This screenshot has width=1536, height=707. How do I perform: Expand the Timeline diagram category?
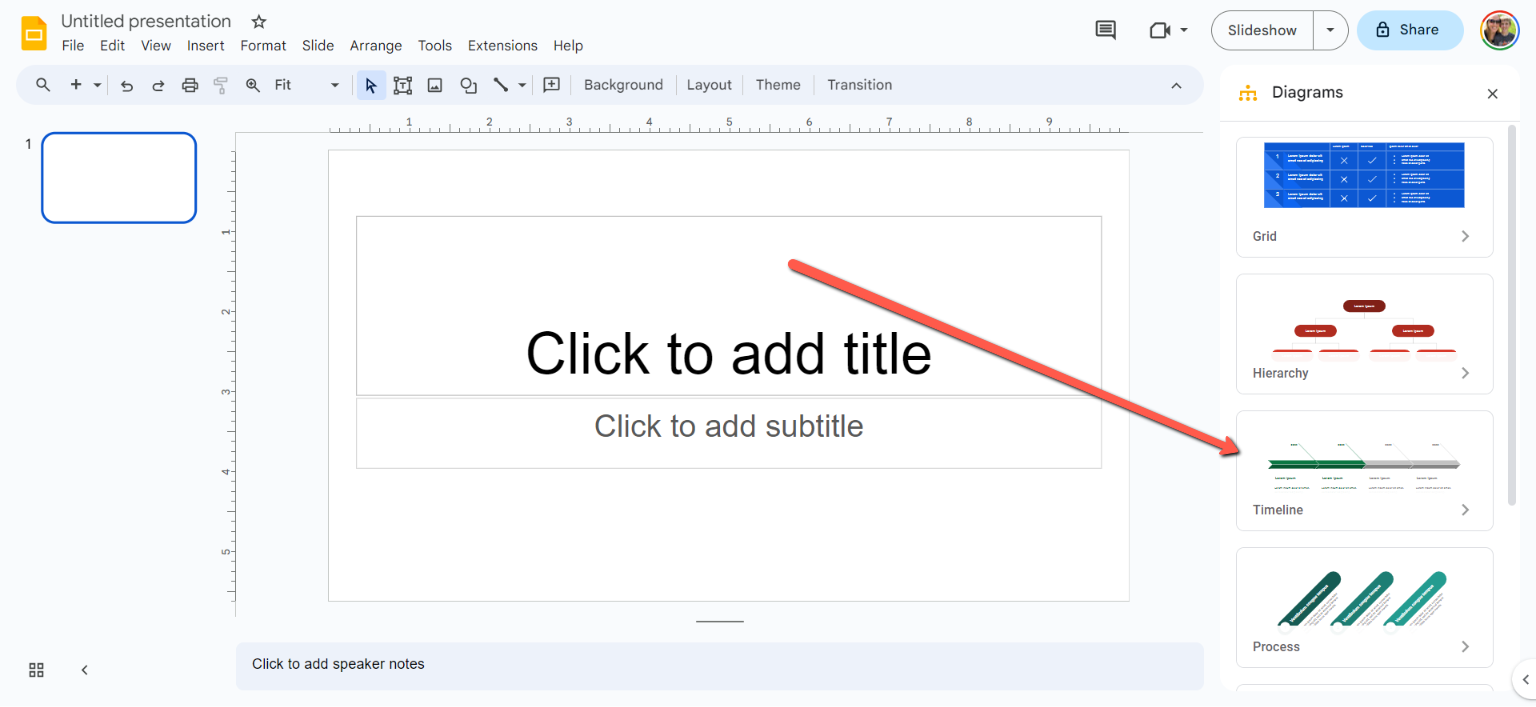pyautogui.click(x=1464, y=509)
